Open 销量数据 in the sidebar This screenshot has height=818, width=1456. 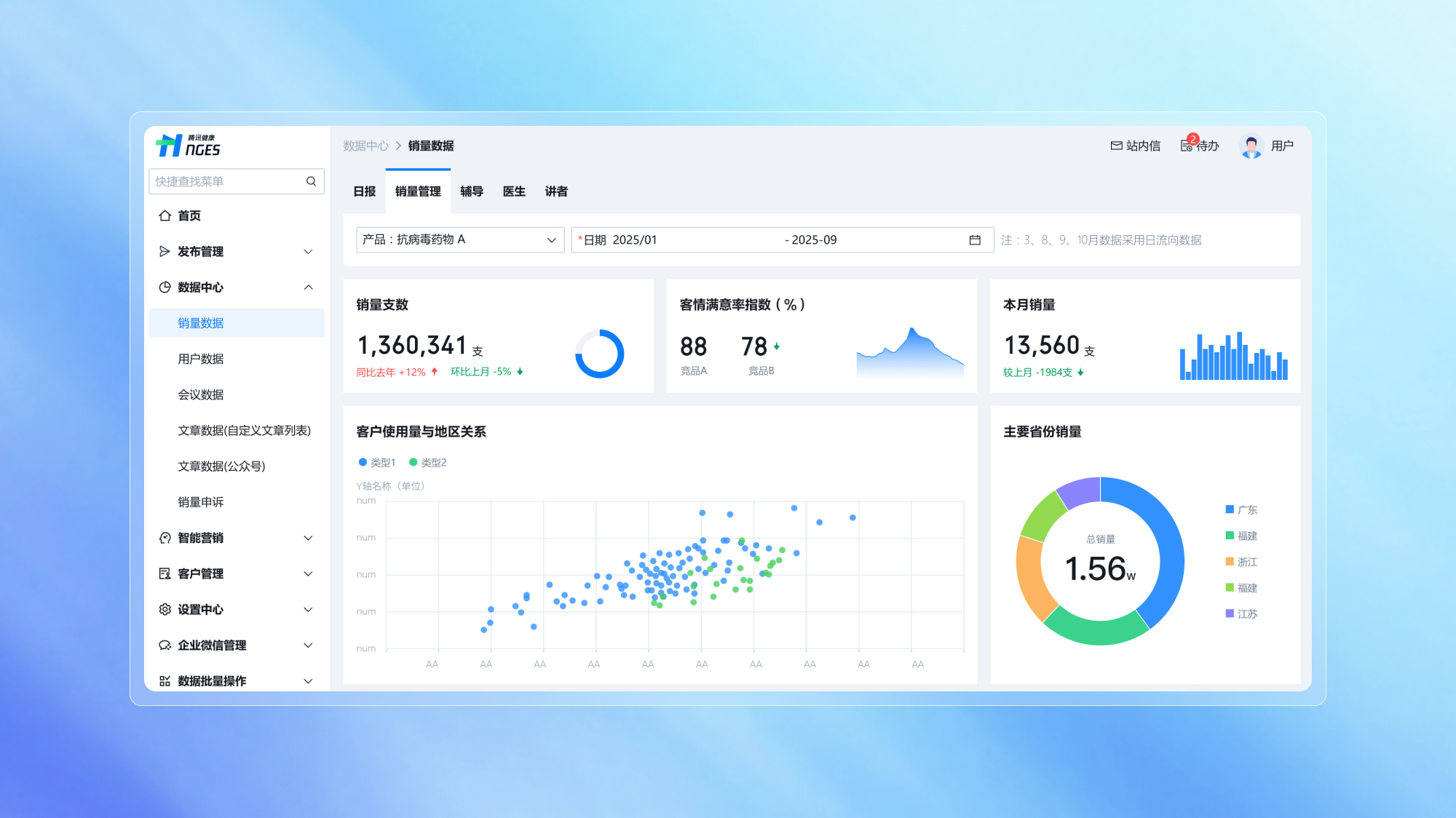[x=237, y=322]
